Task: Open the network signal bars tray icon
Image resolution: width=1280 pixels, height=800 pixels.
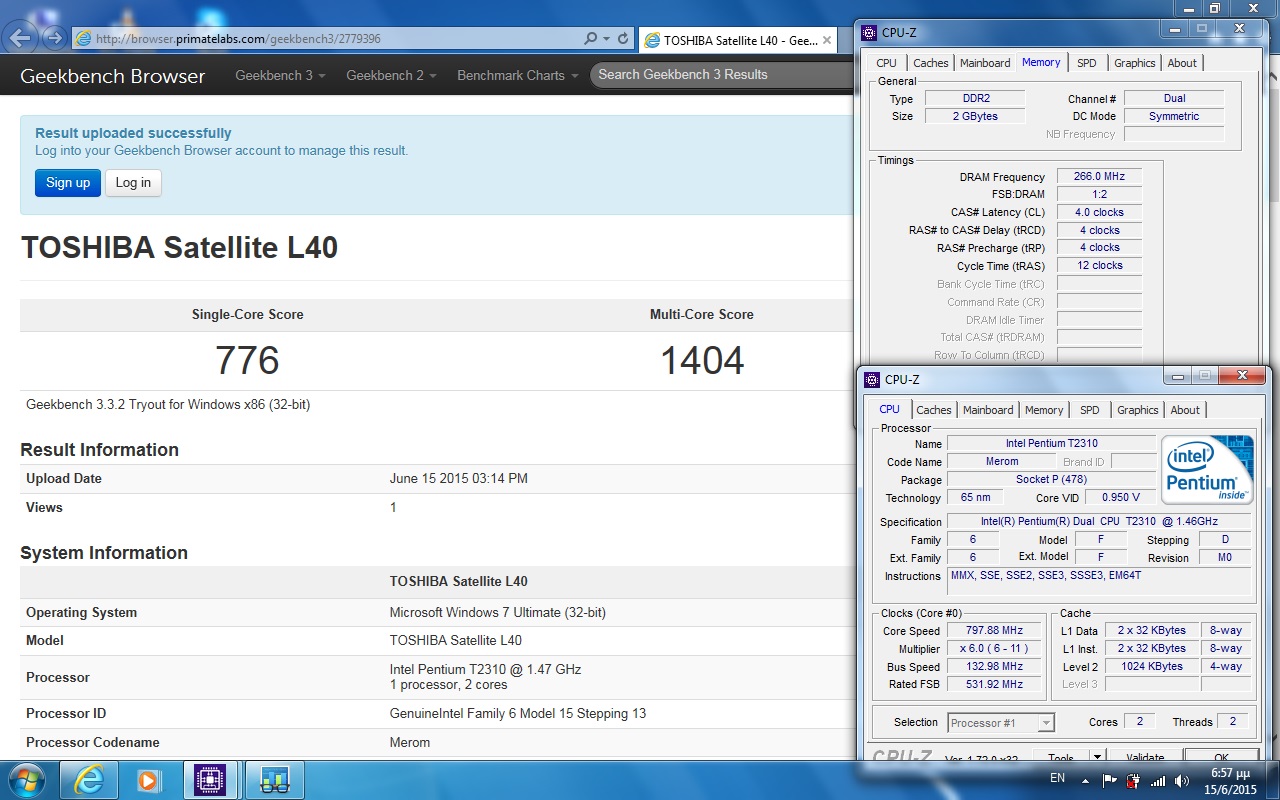Action: (1158, 780)
